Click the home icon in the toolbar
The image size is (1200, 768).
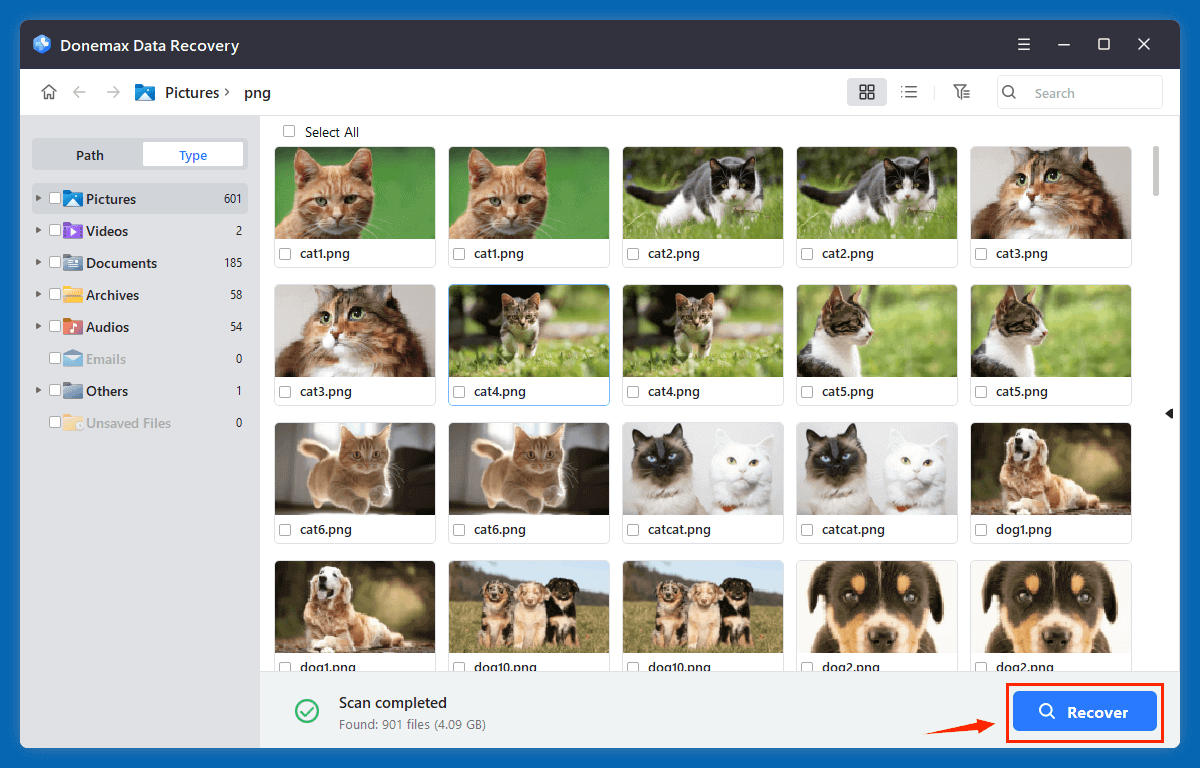48,91
